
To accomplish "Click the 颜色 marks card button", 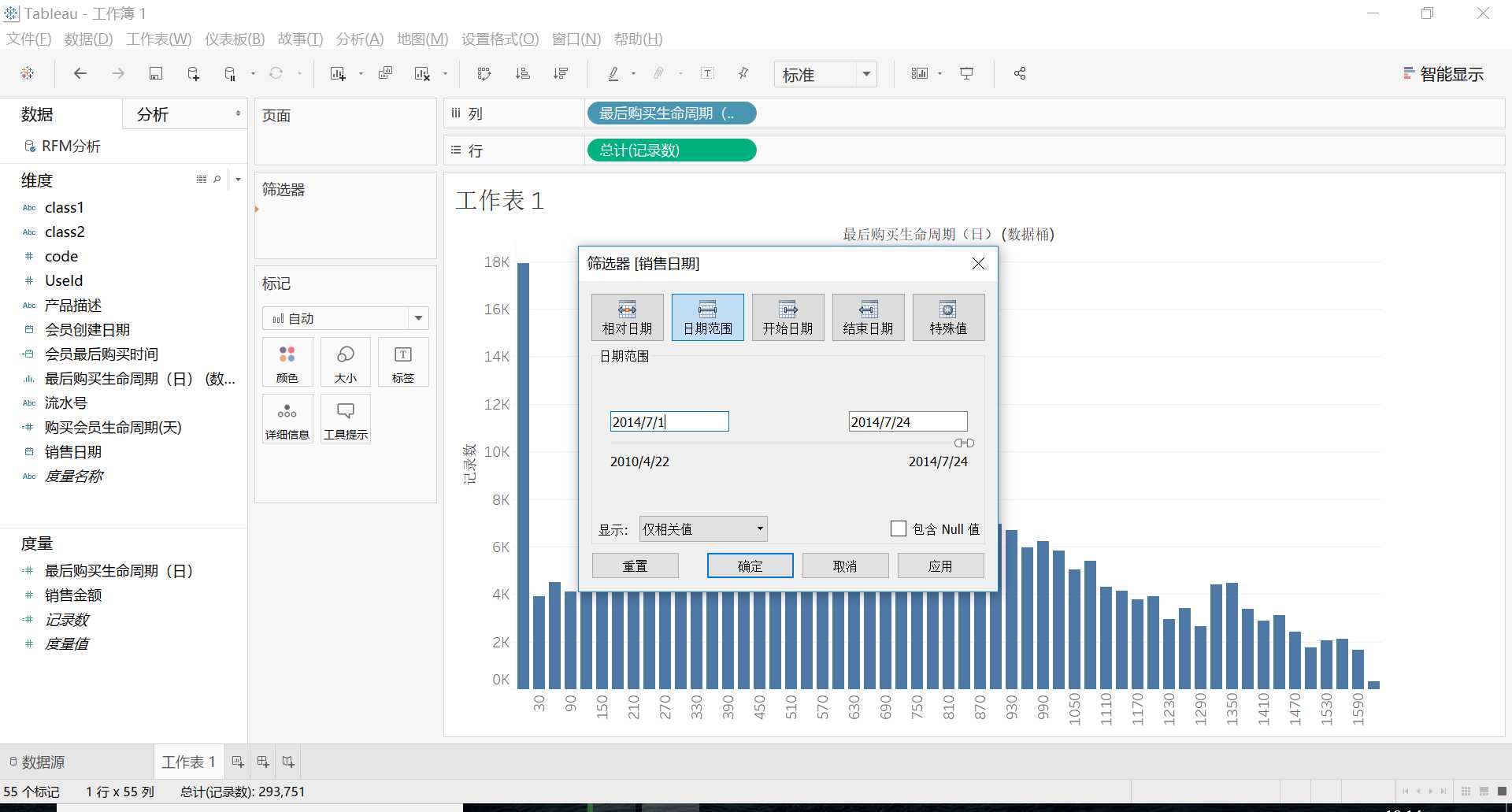I will (287, 362).
